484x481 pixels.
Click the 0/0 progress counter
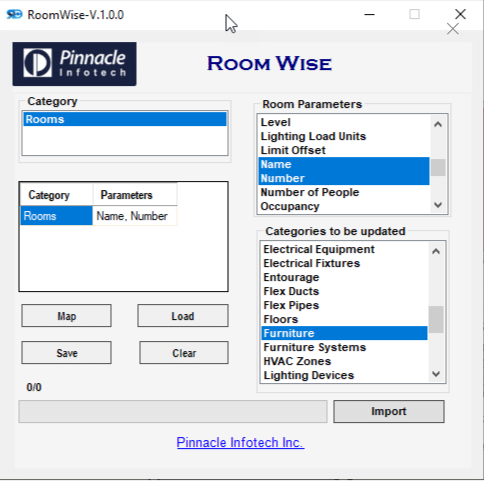(x=34, y=387)
